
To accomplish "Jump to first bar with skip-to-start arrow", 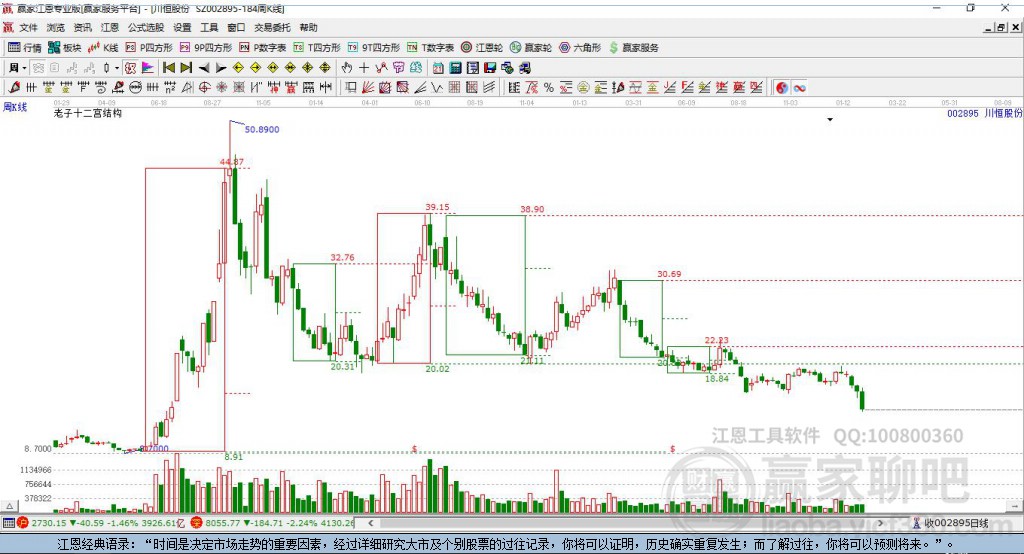I will pos(169,68).
